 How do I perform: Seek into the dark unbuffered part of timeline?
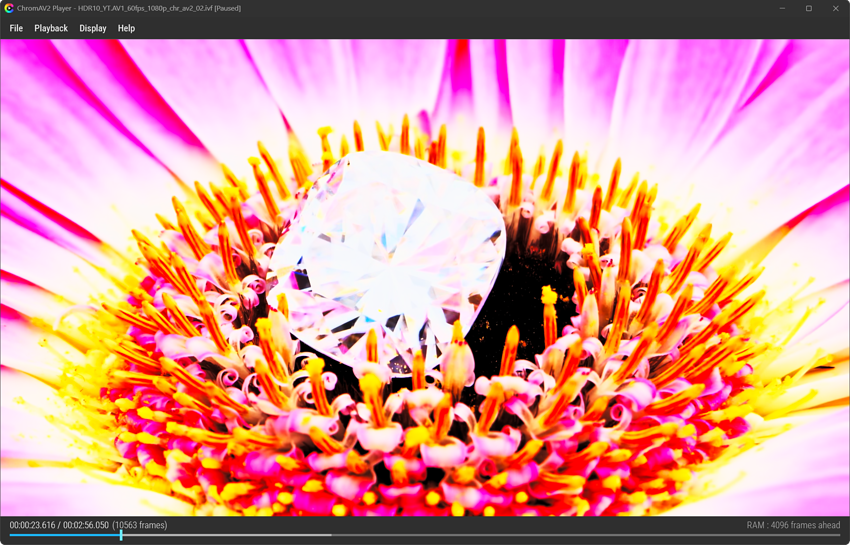[x=585, y=535]
